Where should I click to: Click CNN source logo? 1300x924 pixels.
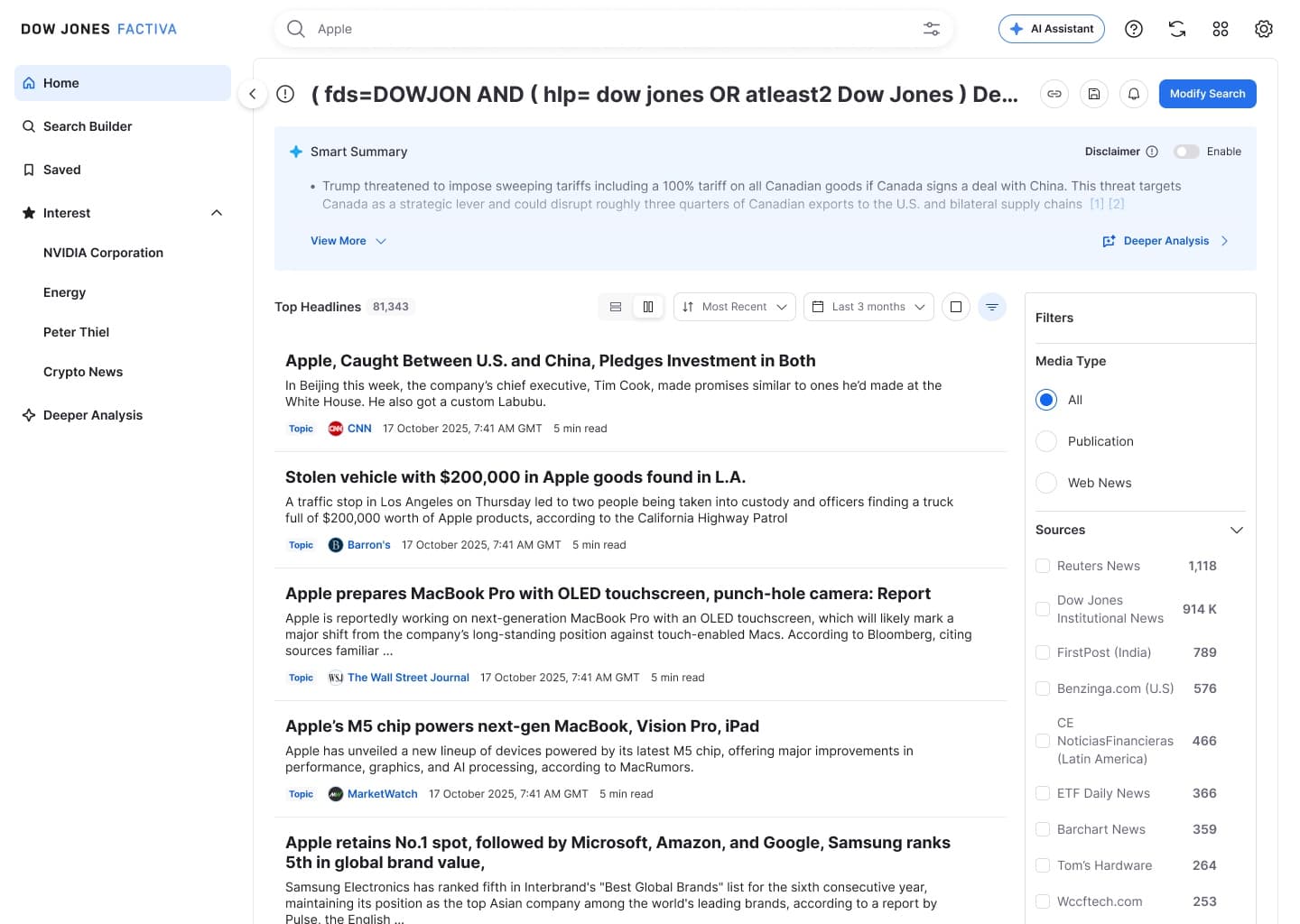coord(336,429)
